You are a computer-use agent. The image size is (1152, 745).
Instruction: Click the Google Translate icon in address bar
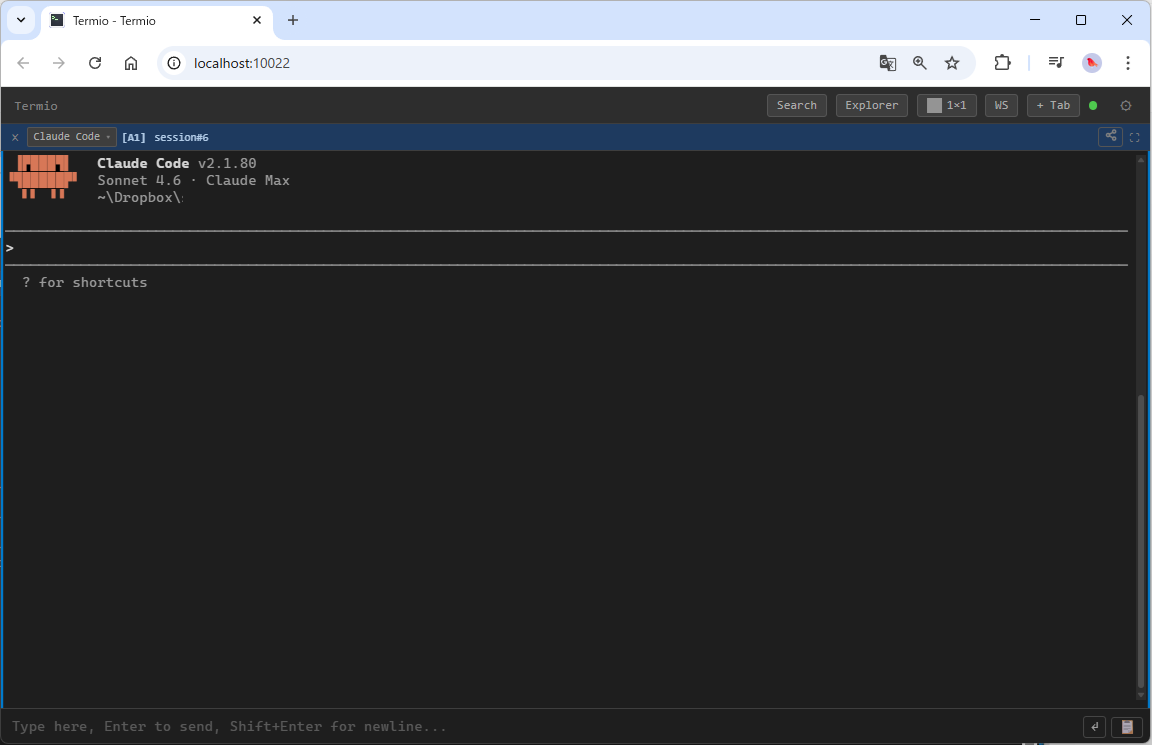887,62
